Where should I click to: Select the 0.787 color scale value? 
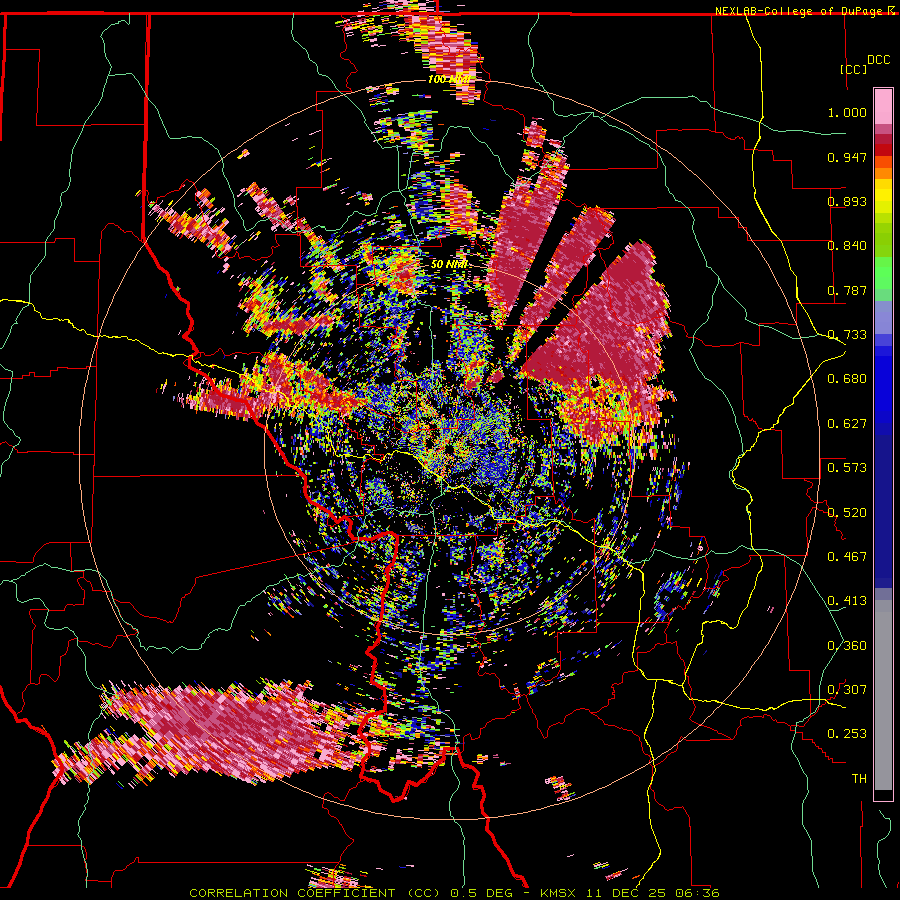847,290
